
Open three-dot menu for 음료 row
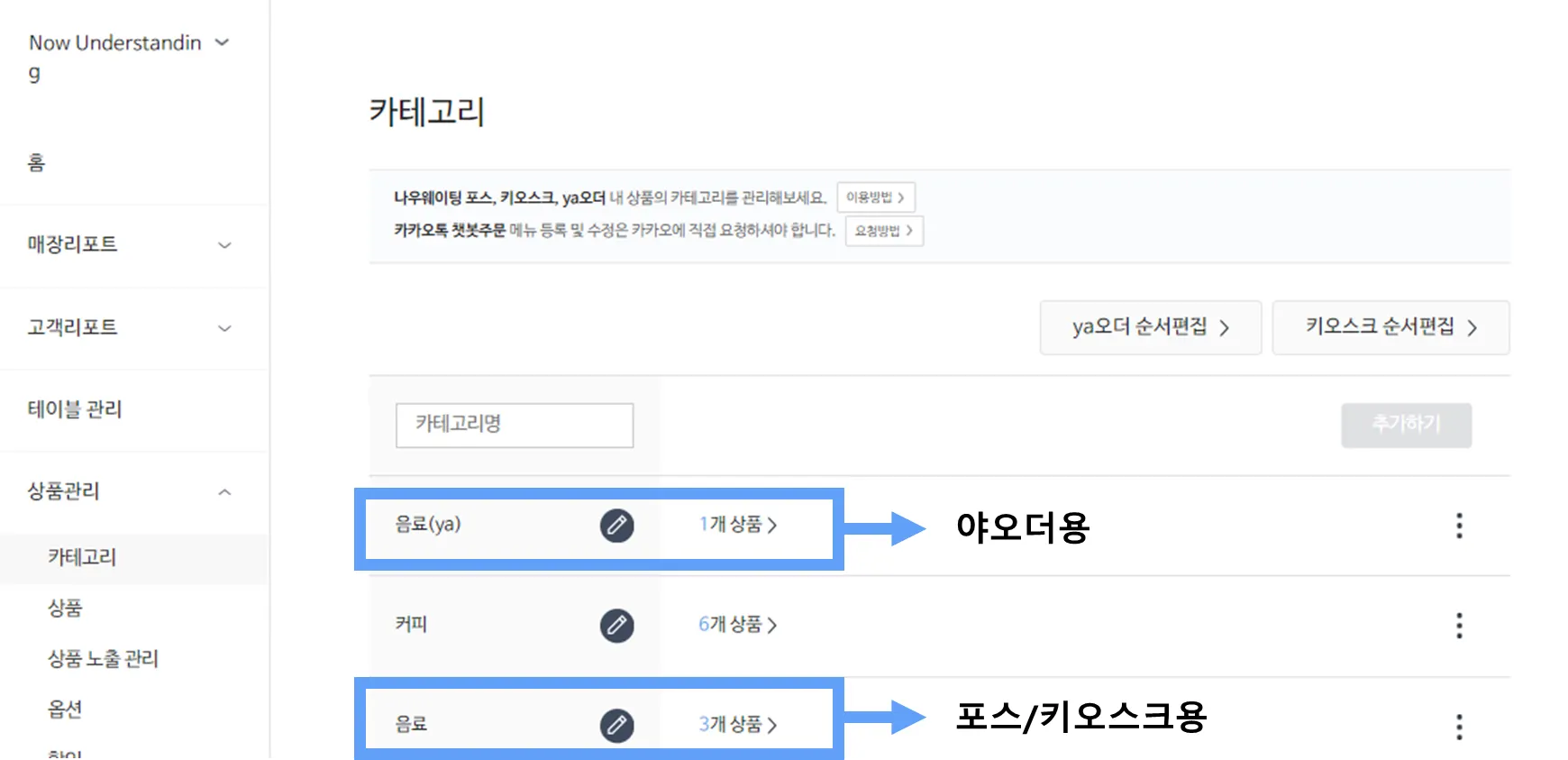pyautogui.click(x=1459, y=727)
